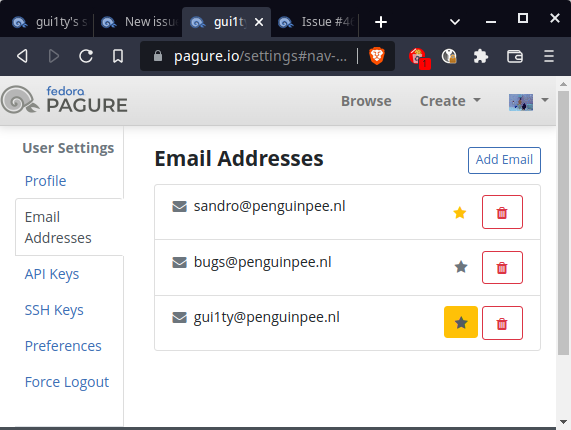Open the browser extensions puzzle icon

click(x=481, y=56)
